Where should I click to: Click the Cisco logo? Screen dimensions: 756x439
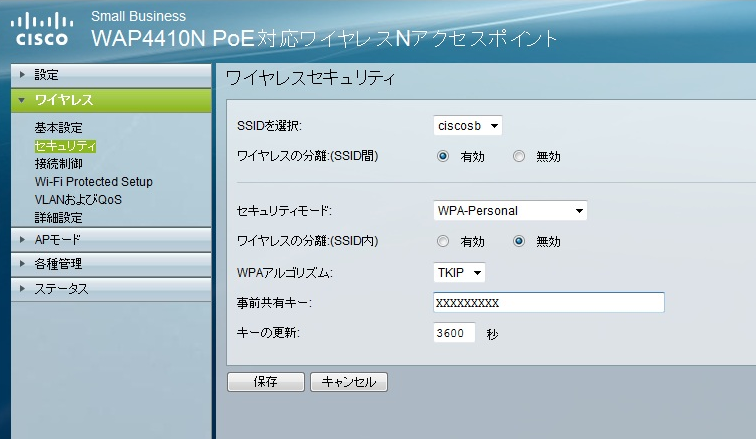pos(42,29)
